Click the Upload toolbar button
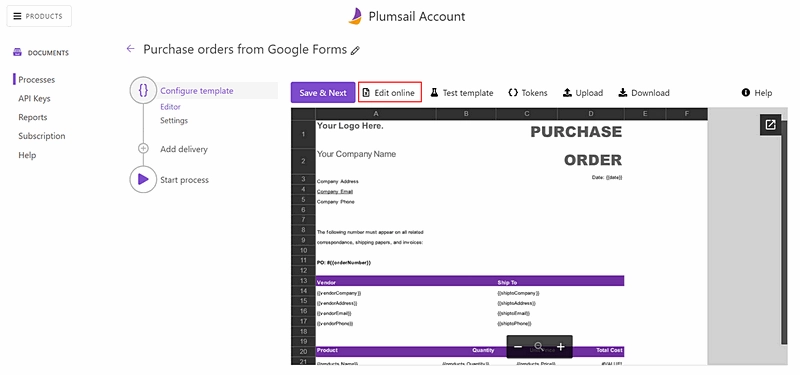Viewport: 800px width, 375px height. [583, 93]
